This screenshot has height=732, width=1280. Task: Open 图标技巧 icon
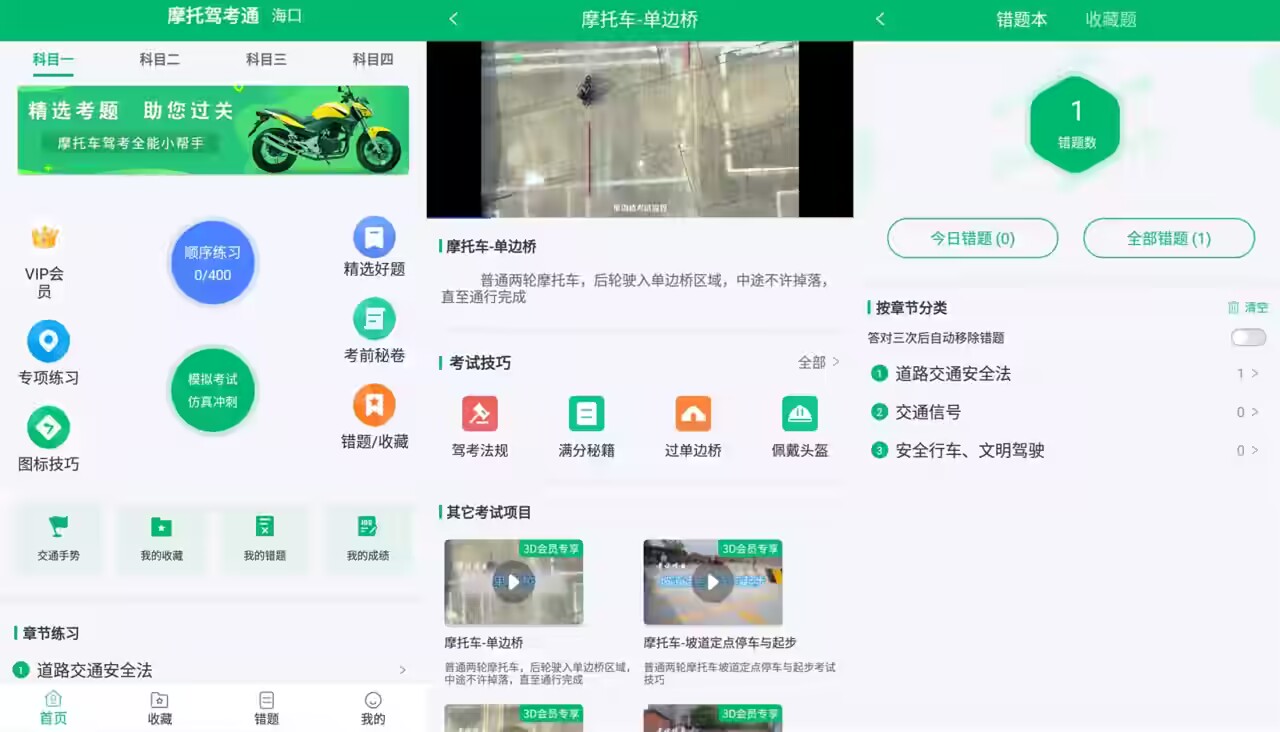(48, 428)
